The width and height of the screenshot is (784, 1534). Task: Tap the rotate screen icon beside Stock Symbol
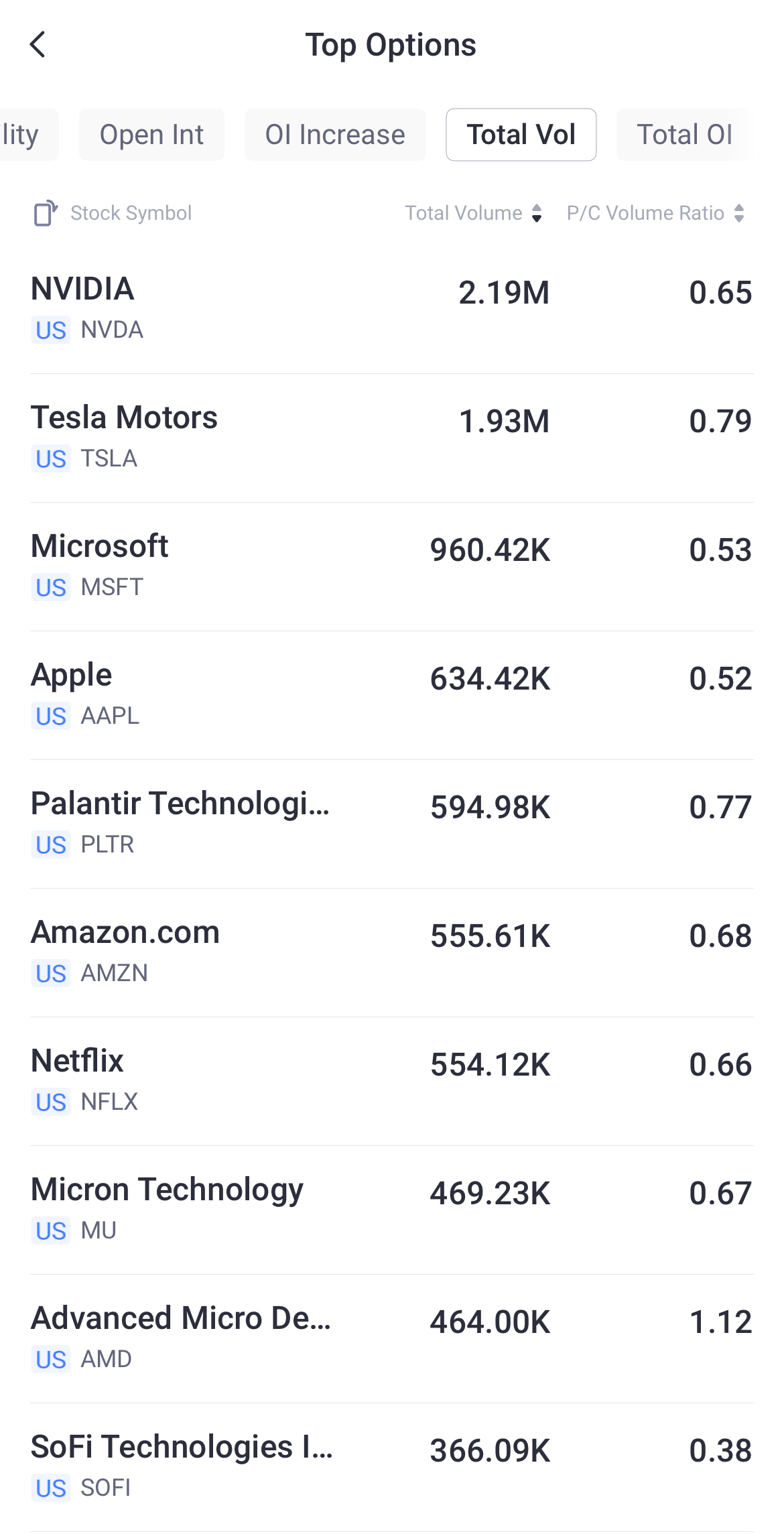click(45, 213)
